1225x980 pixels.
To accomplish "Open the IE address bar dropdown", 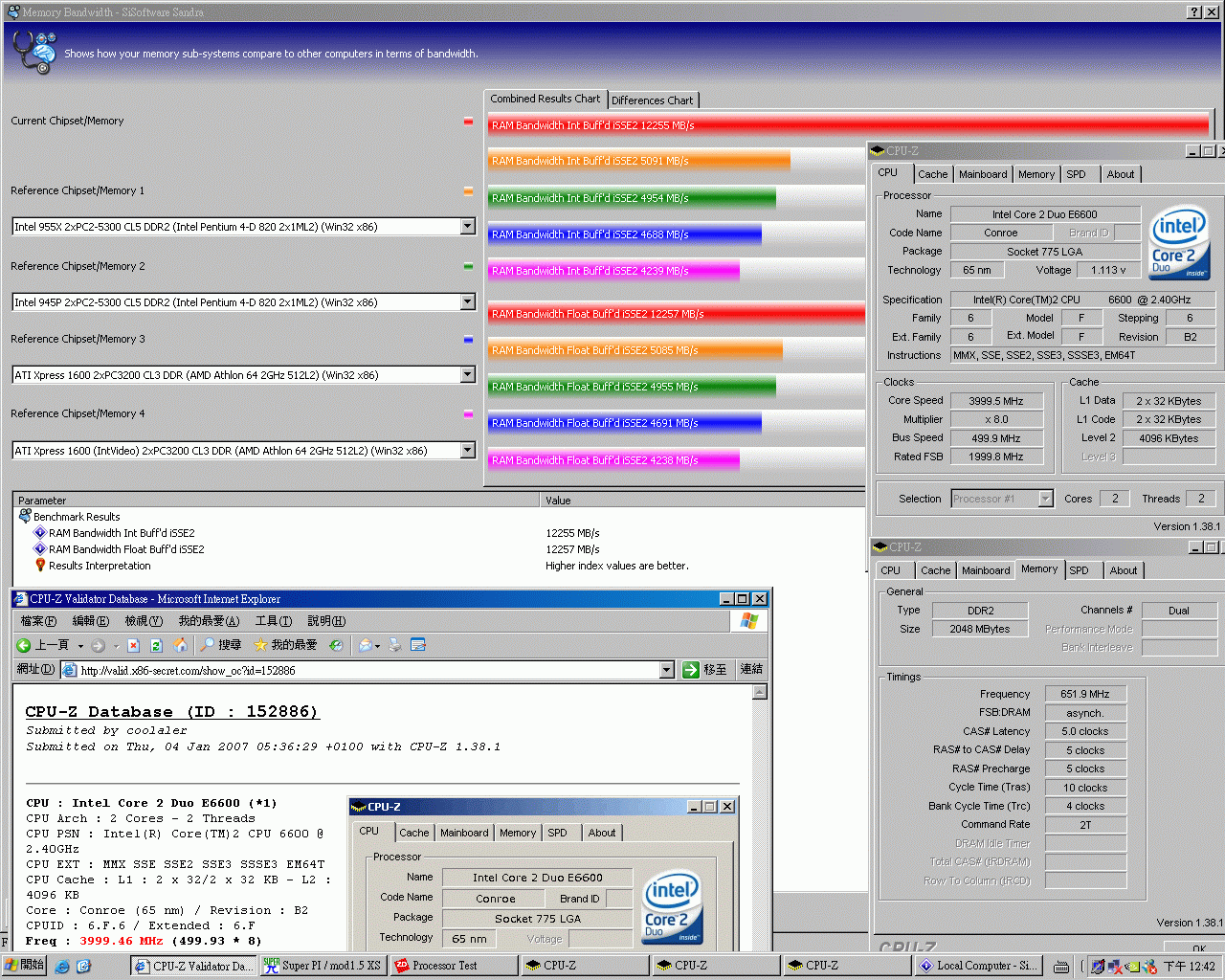I will coord(667,670).
